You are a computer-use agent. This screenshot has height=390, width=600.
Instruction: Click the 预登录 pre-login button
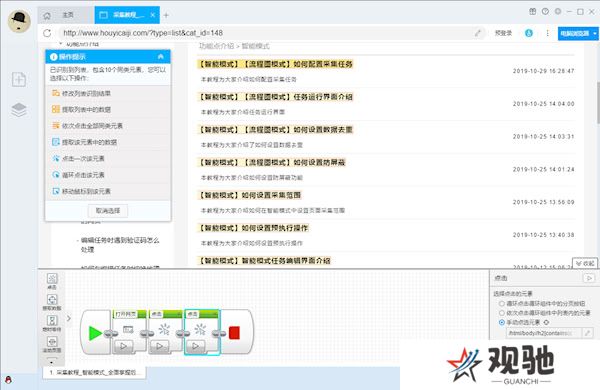(x=503, y=33)
